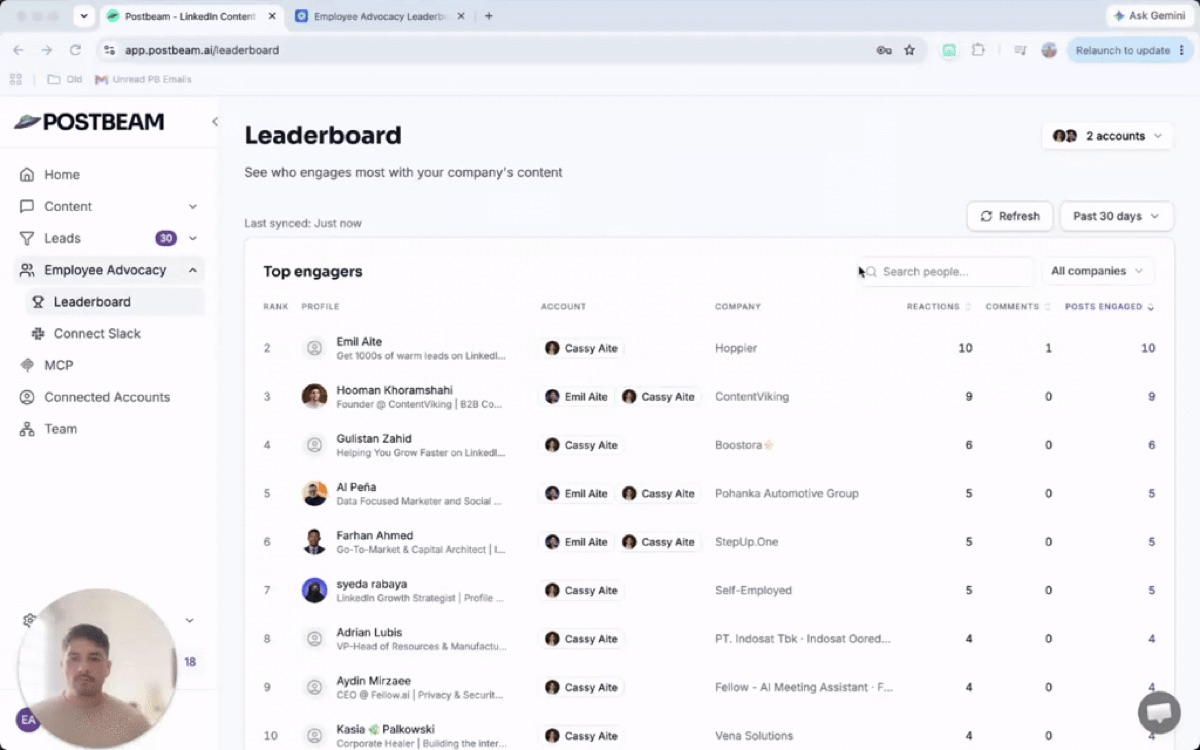This screenshot has height=750, width=1200.
Task: Open the Chrome profile avatar
Action: tap(1049, 50)
